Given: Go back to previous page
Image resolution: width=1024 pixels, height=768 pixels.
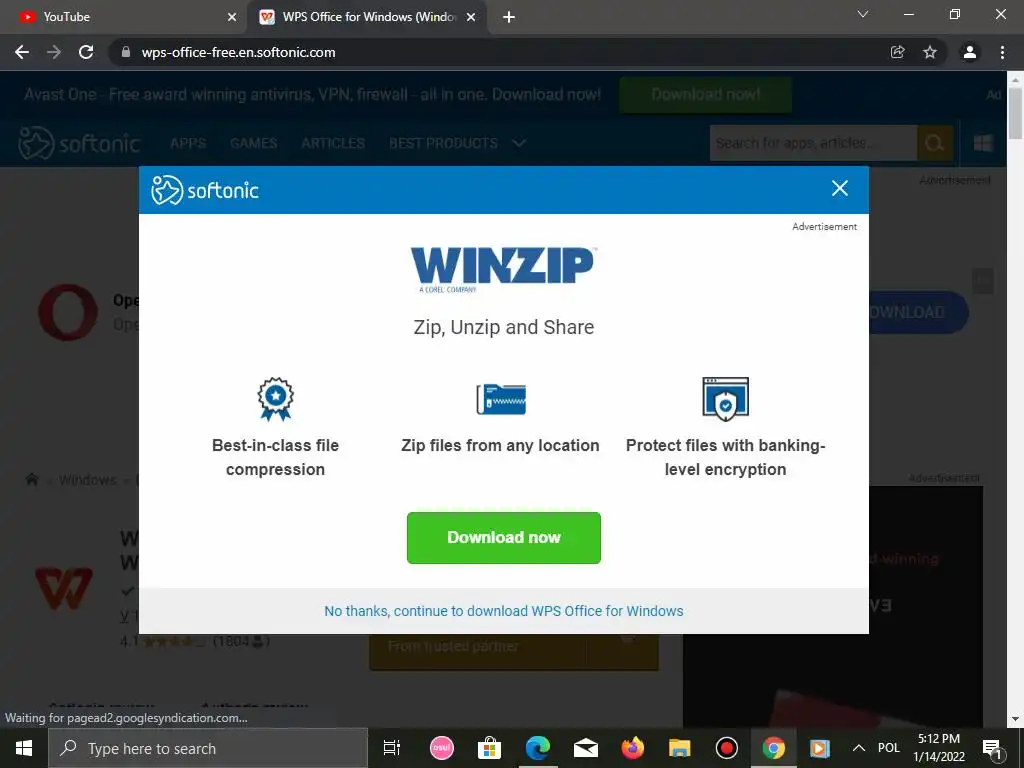Looking at the screenshot, I should click(x=22, y=52).
